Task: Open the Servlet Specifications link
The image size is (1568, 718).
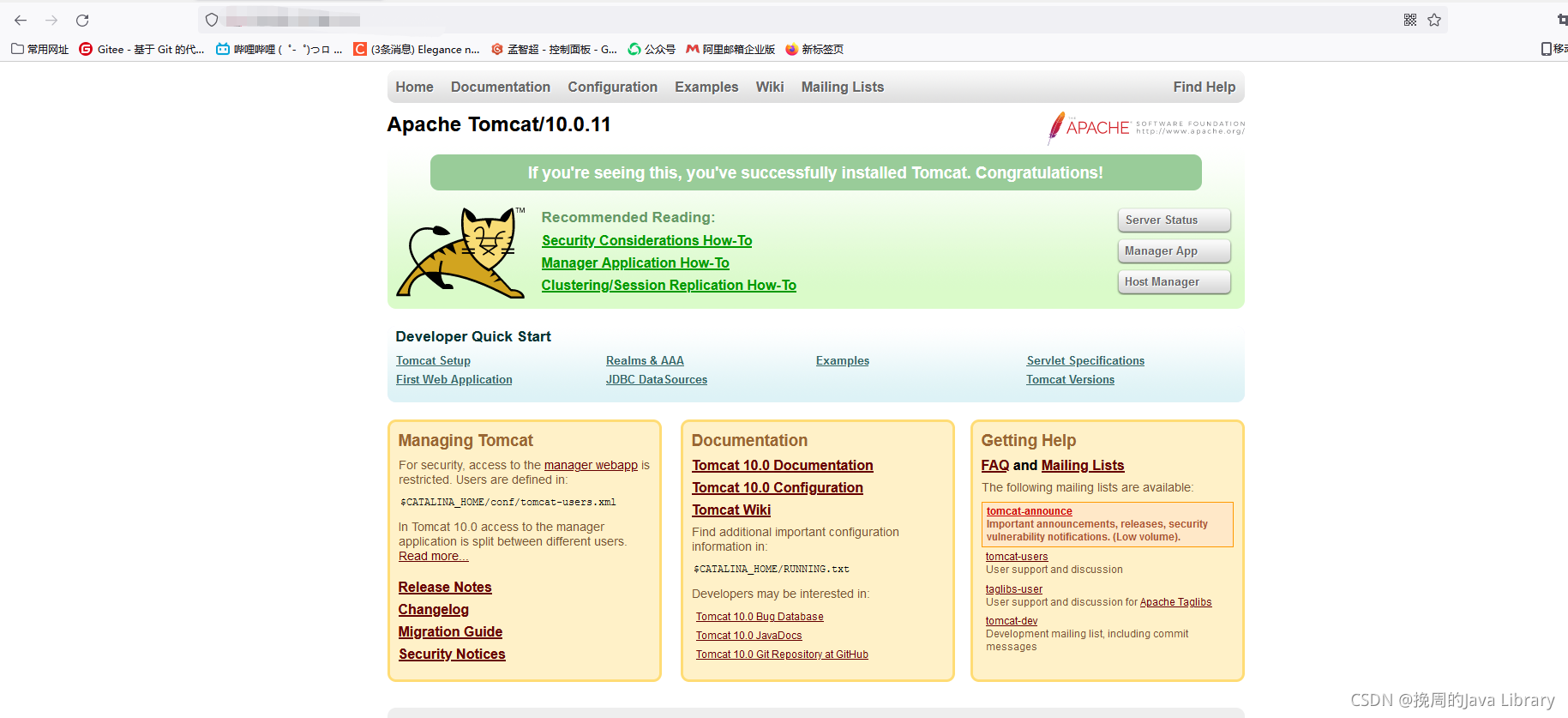Action: (1085, 361)
